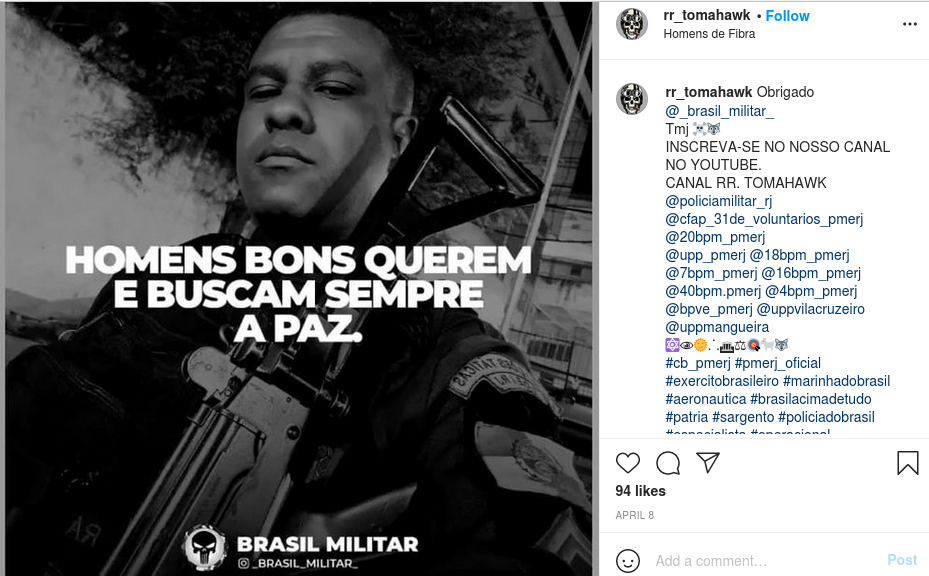Open April 8 post date link
The width and height of the screenshot is (929, 576).
635,515
